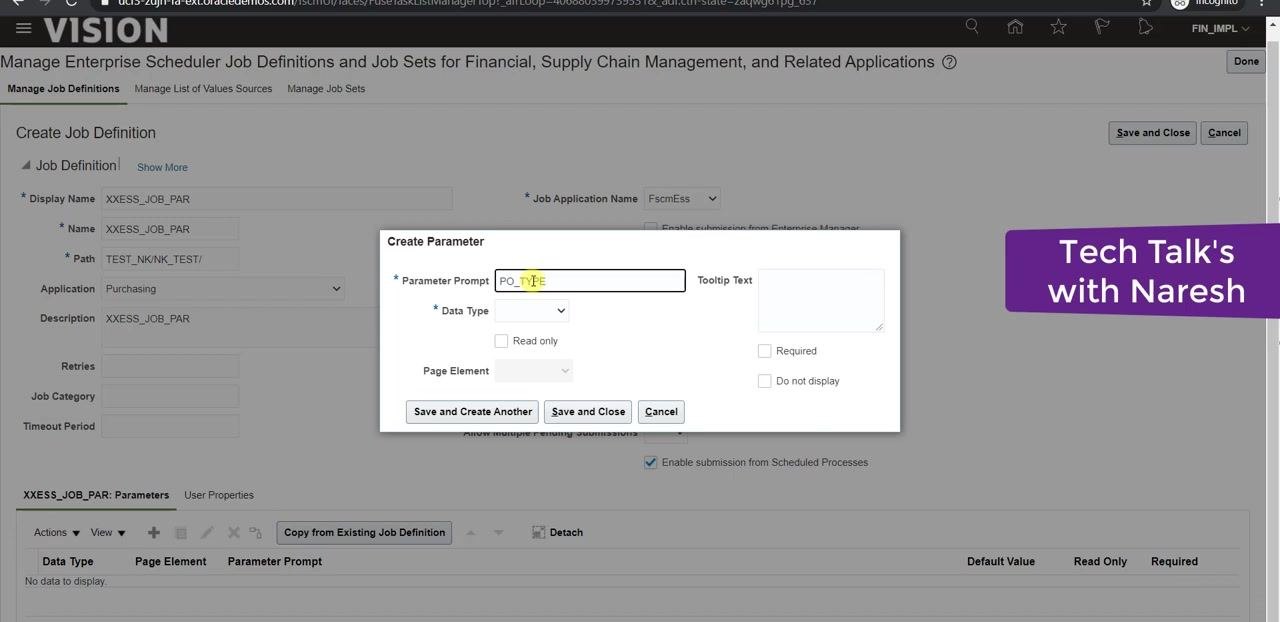This screenshot has height=622, width=1280.
Task: Click the Show More link
Action: click(x=162, y=167)
